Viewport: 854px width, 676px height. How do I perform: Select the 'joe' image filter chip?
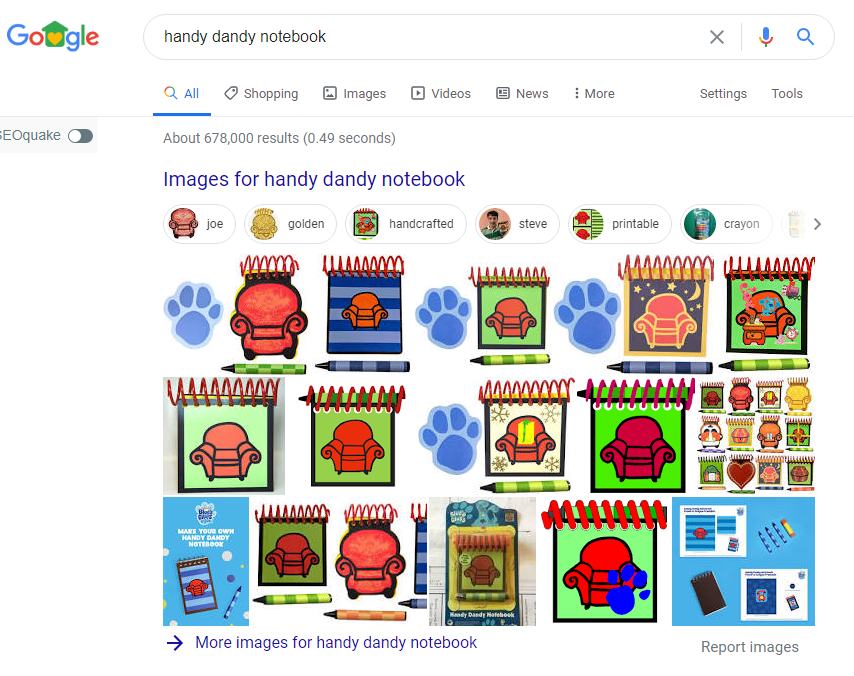pos(199,223)
